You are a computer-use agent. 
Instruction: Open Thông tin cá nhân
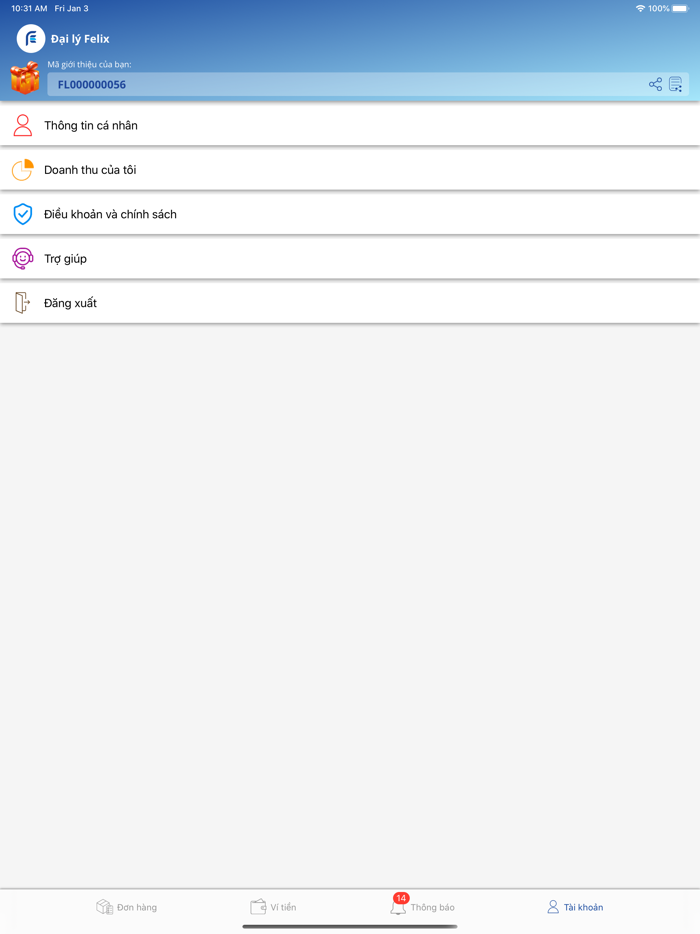(91, 126)
